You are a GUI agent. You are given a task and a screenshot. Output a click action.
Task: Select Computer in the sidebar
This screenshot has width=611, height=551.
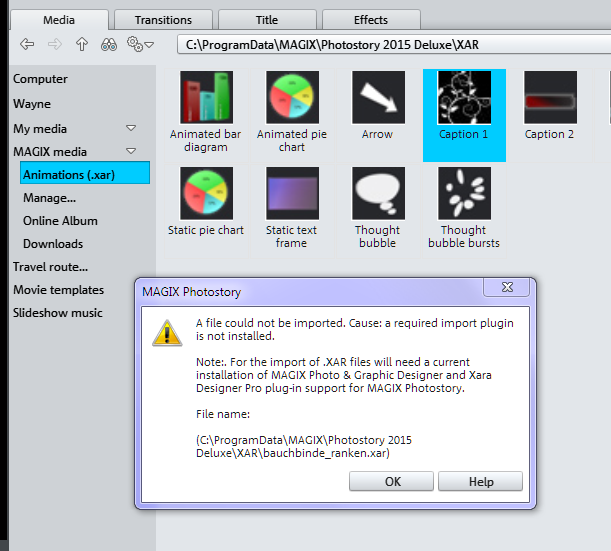click(41, 79)
